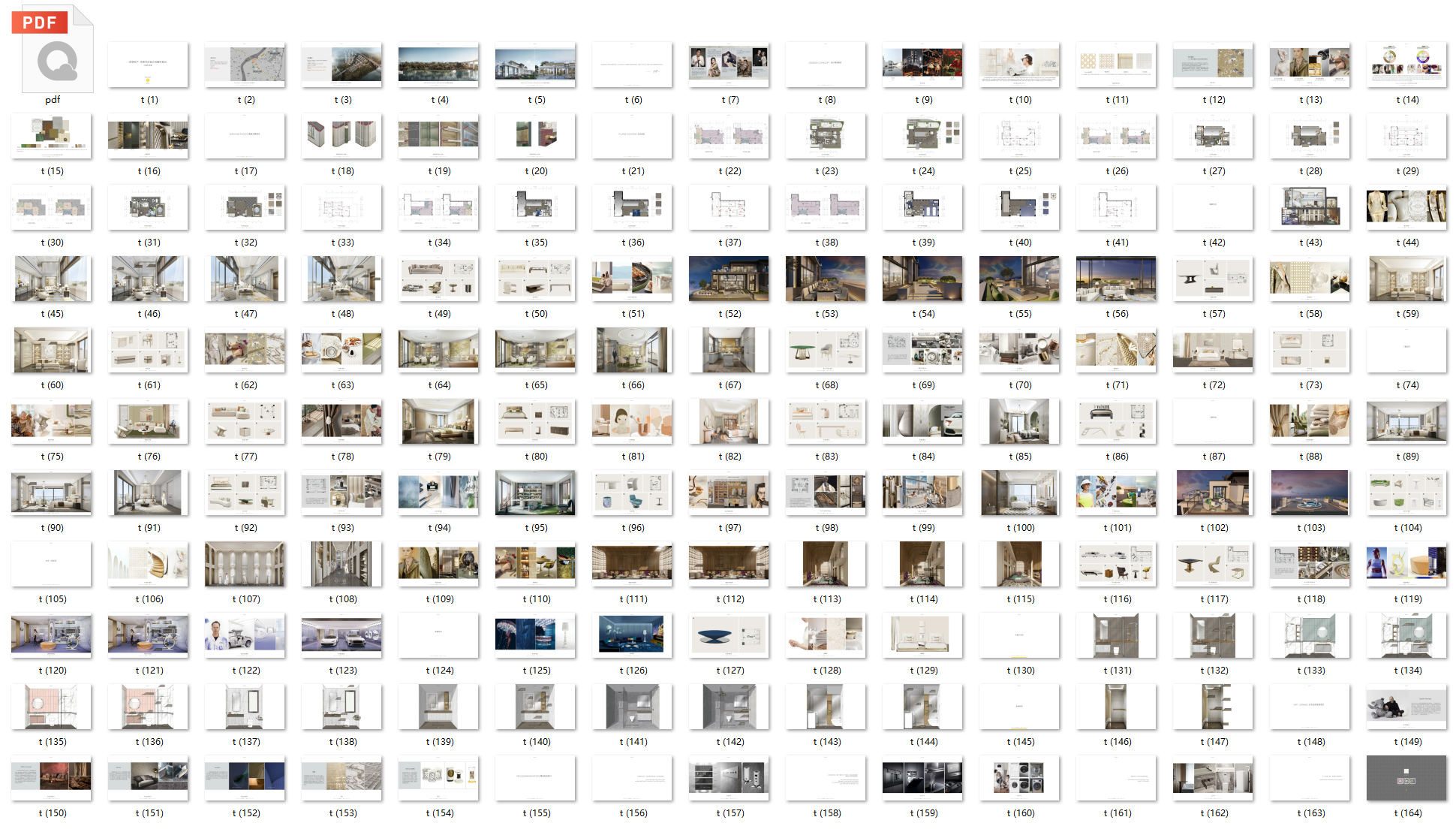Click sunset pool thumbnail t (103)
1456x829 pixels.
[x=1310, y=493]
